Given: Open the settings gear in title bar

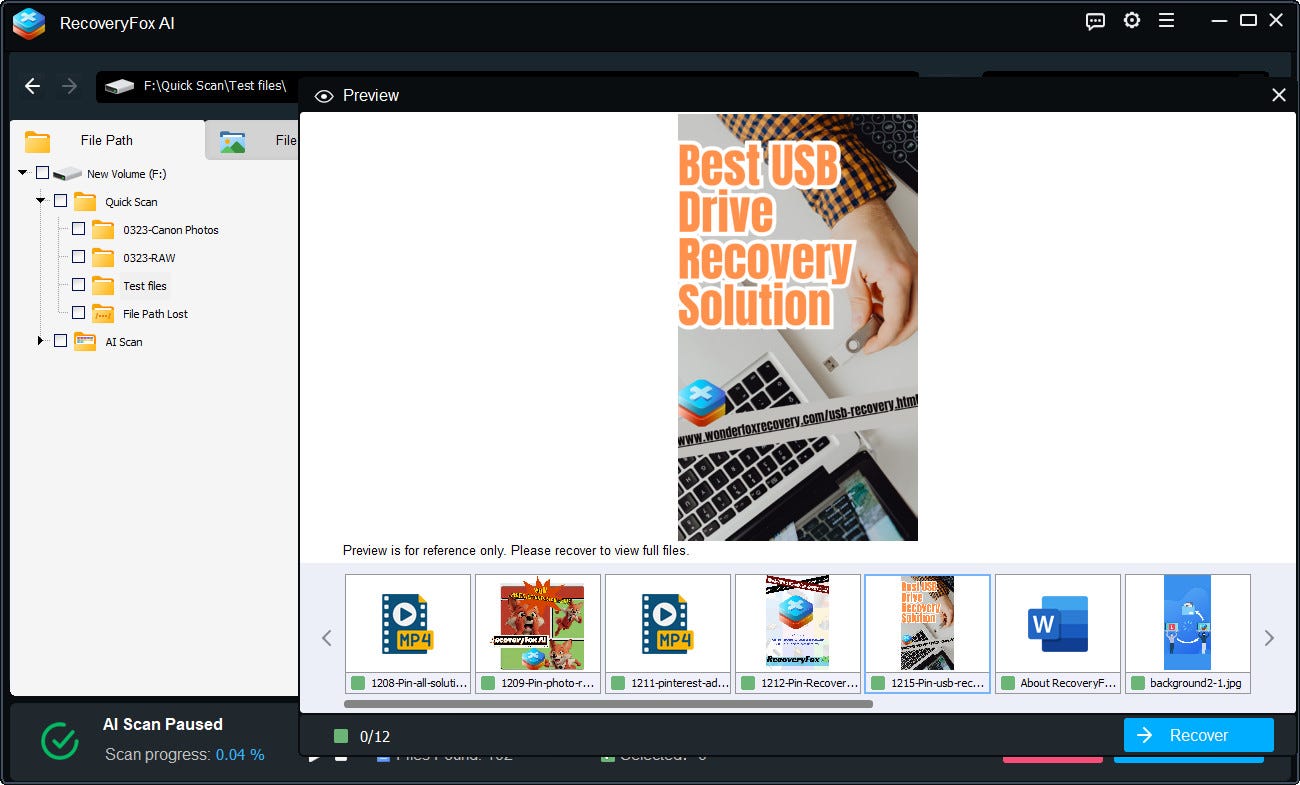Looking at the screenshot, I should 1132,20.
